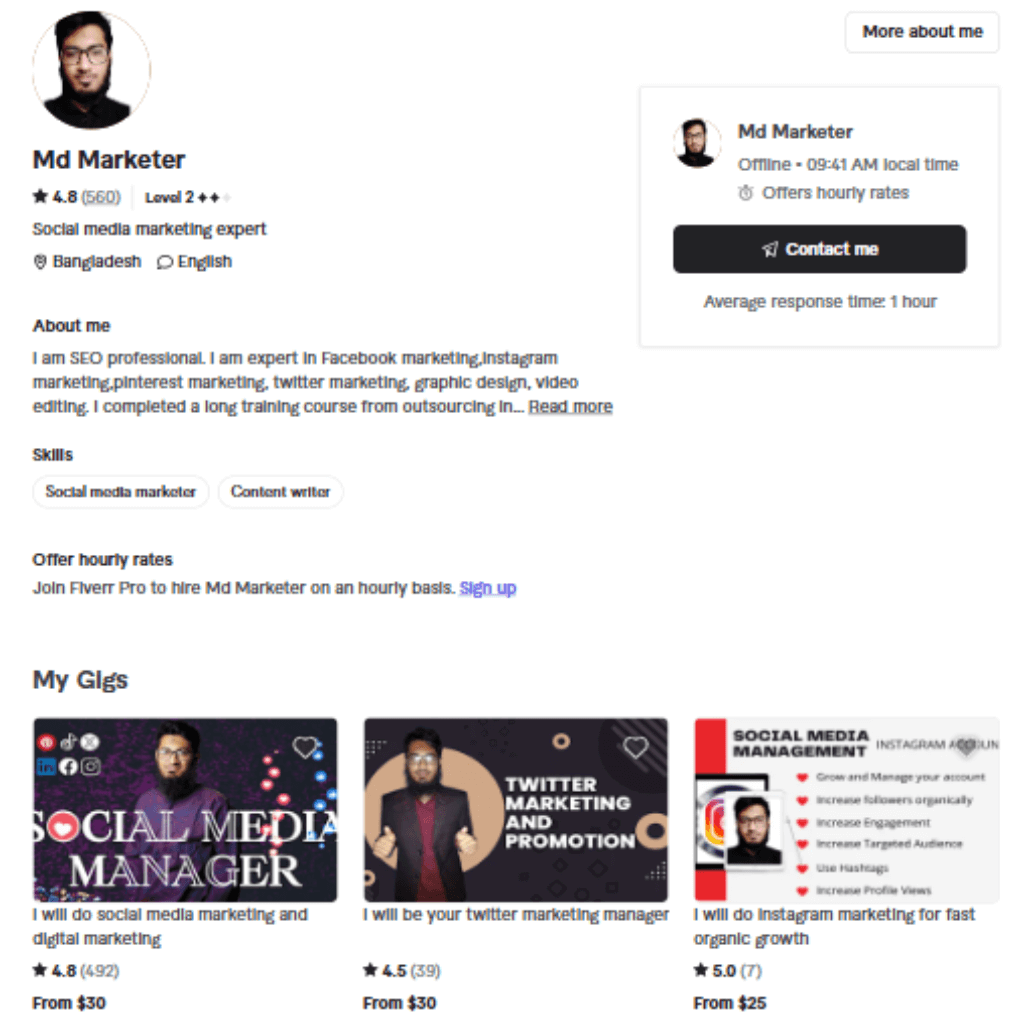Open the More about me button
This screenshot has width=1024, height=1024.
tap(921, 31)
